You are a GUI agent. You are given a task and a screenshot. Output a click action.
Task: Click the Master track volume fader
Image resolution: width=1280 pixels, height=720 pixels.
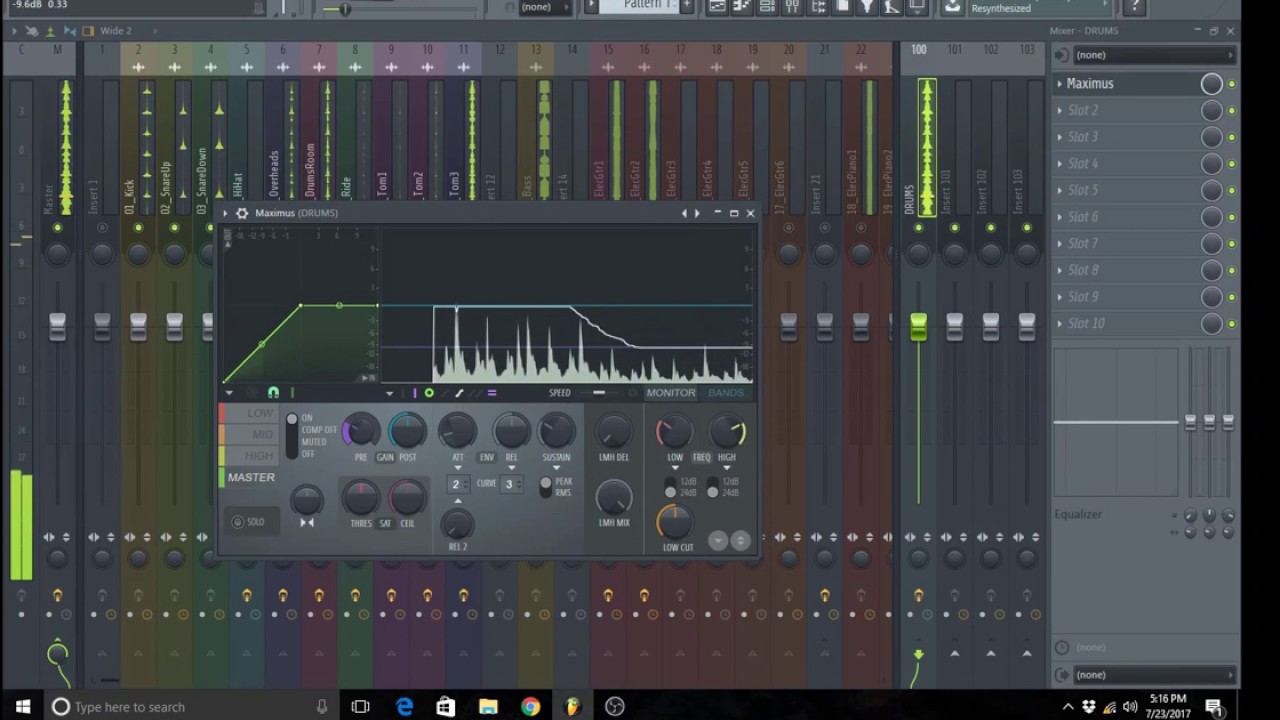coord(57,326)
